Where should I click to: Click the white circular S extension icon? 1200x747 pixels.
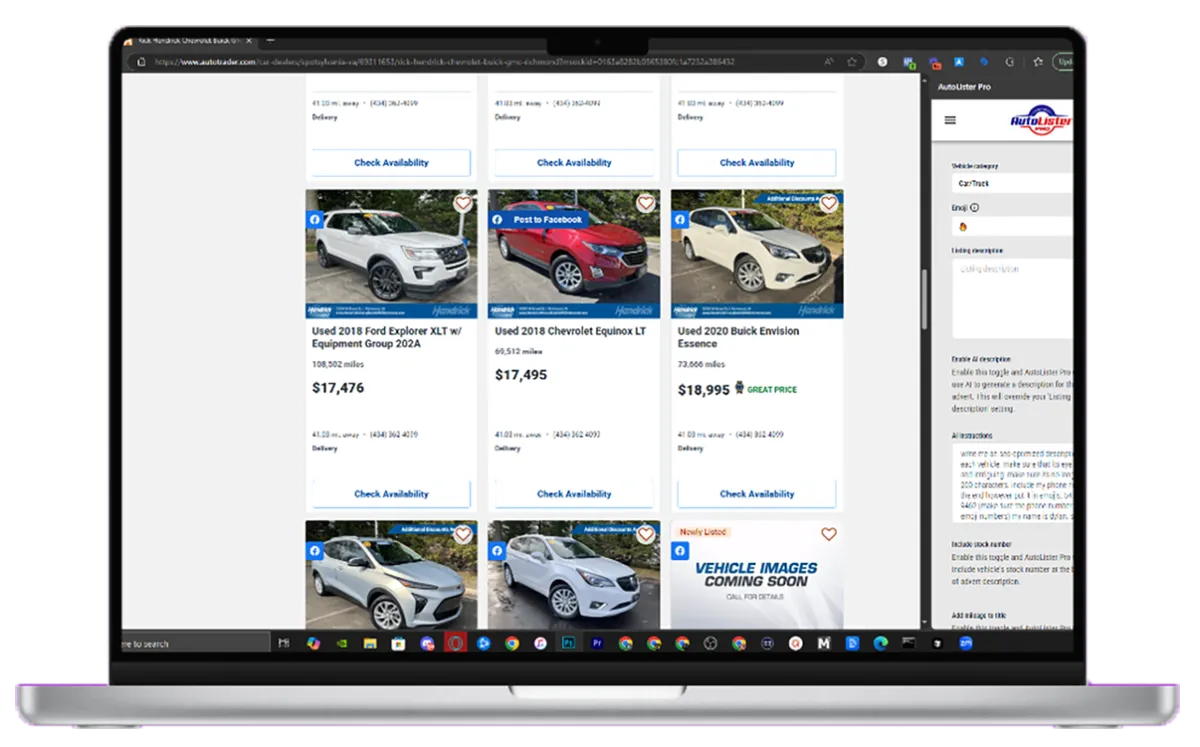pos(882,62)
